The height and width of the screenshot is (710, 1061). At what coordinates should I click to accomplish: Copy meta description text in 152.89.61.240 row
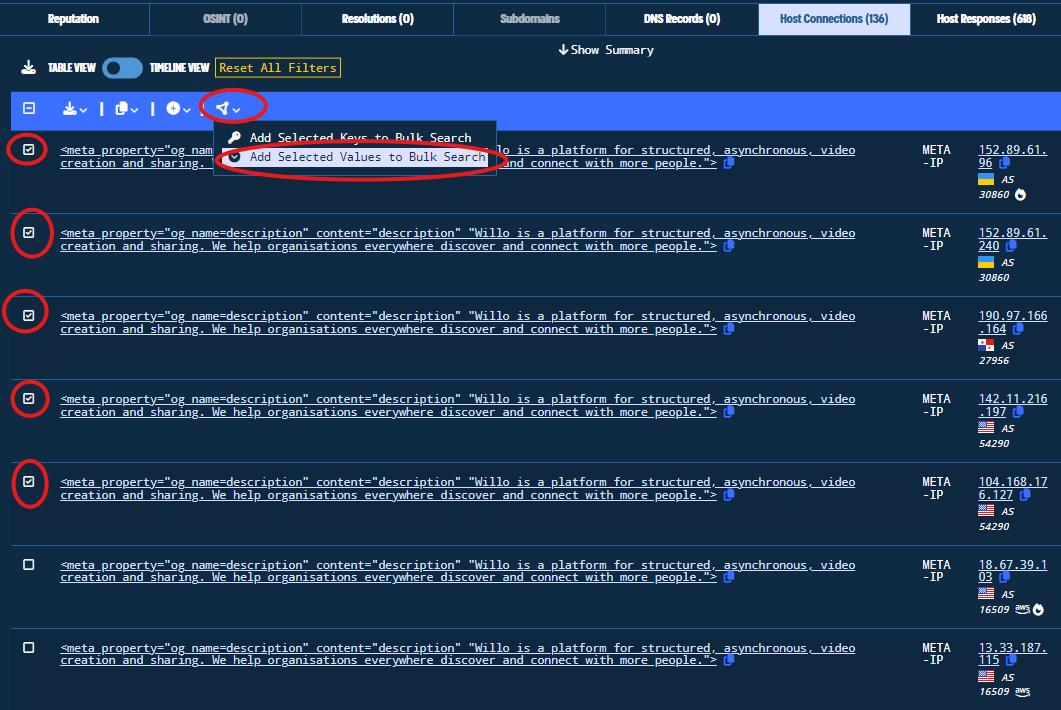[x=729, y=246]
